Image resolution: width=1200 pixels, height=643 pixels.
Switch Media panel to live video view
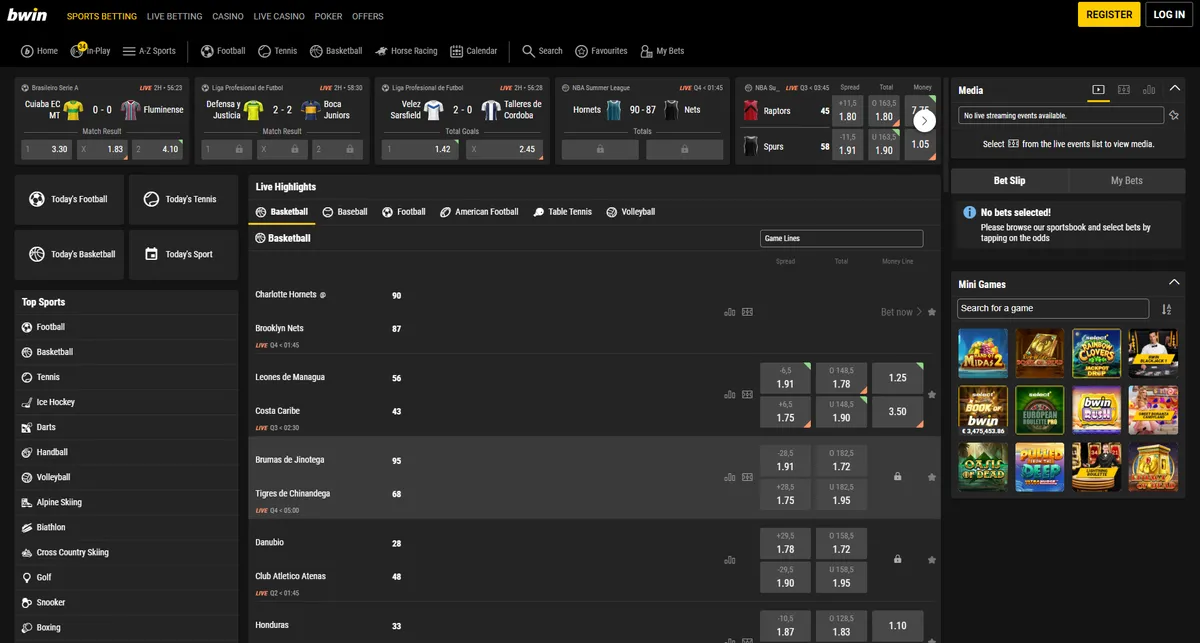coord(1098,90)
